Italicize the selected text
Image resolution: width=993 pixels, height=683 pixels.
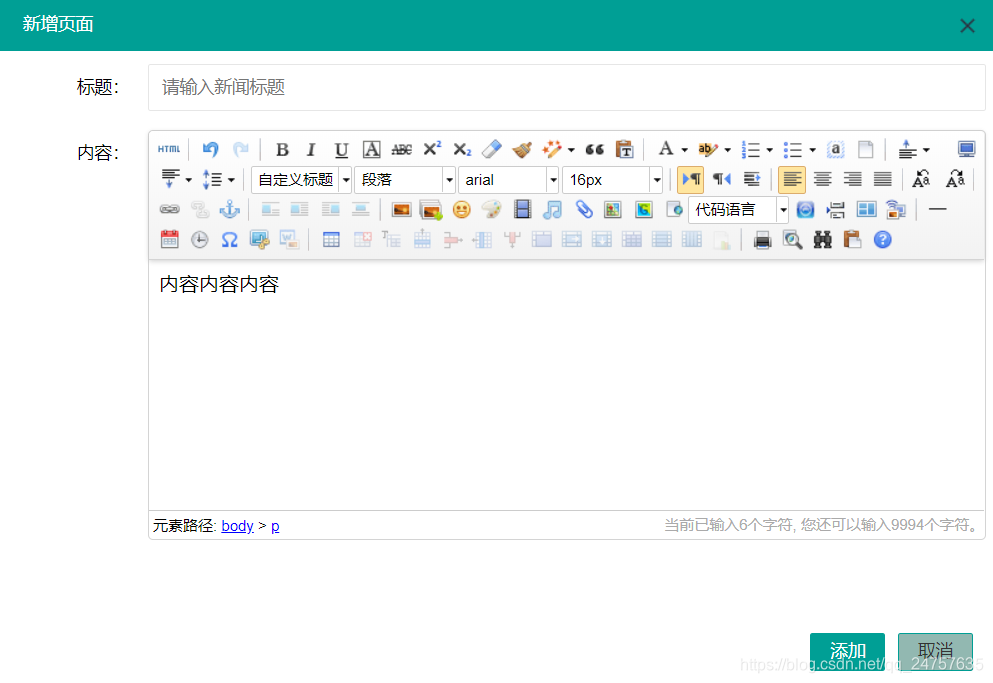coord(311,148)
